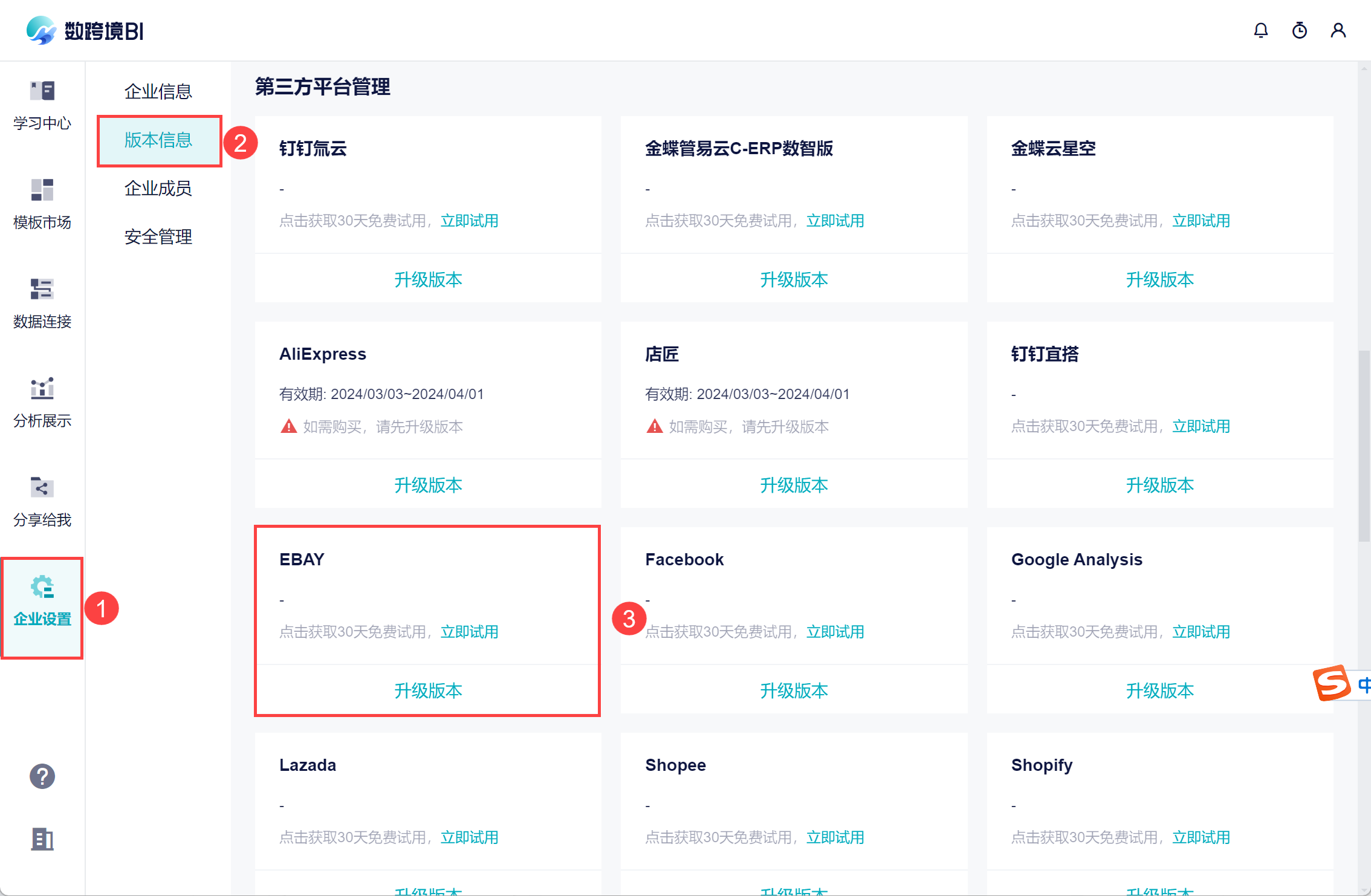1371x896 pixels.
Task: Open the user profile icon
Action: 1338,30
